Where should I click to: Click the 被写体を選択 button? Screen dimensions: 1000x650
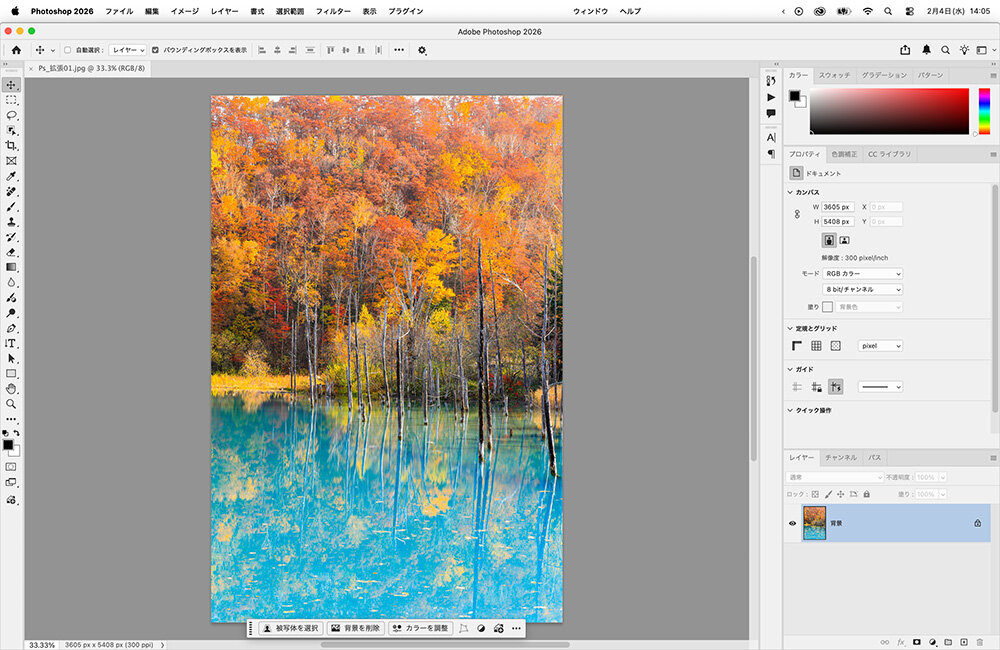(x=288, y=628)
